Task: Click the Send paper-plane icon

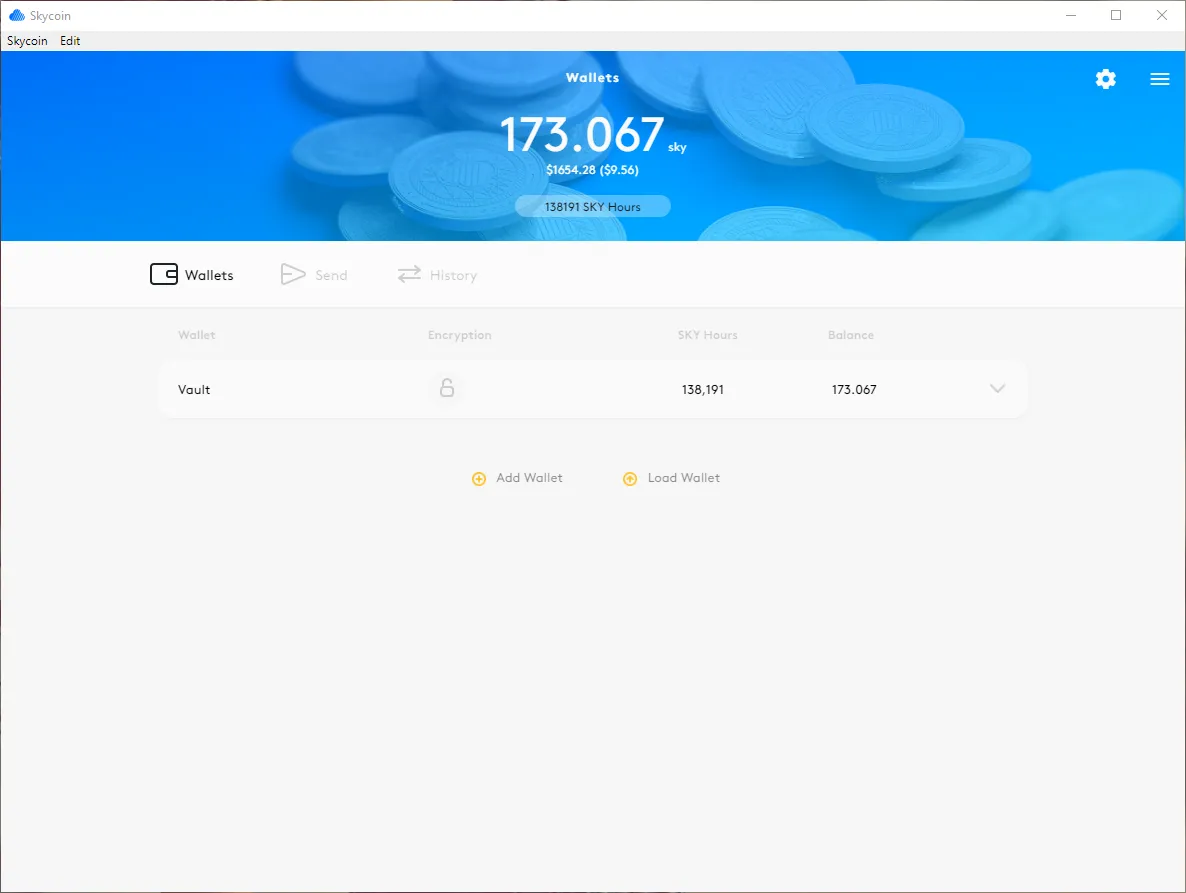Action: pos(293,274)
